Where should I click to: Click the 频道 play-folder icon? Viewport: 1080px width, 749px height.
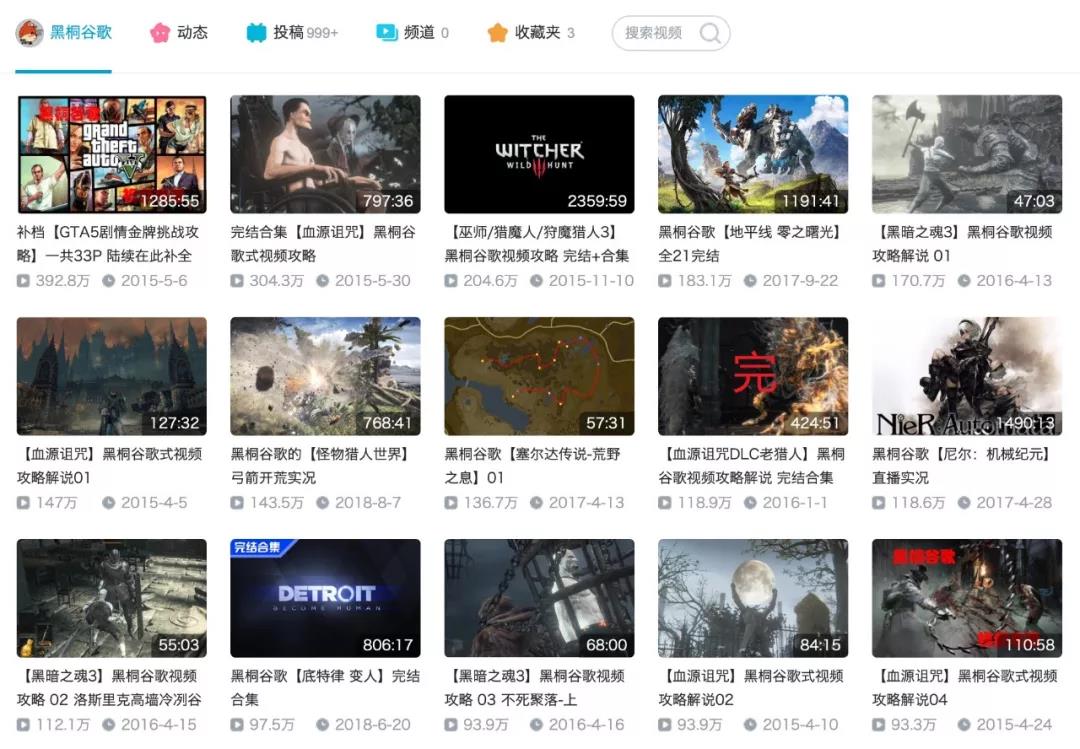click(386, 32)
